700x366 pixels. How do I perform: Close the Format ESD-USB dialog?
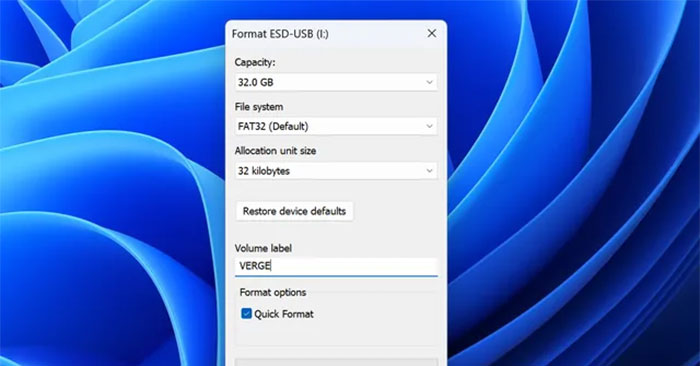pyautogui.click(x=432, y=33)
